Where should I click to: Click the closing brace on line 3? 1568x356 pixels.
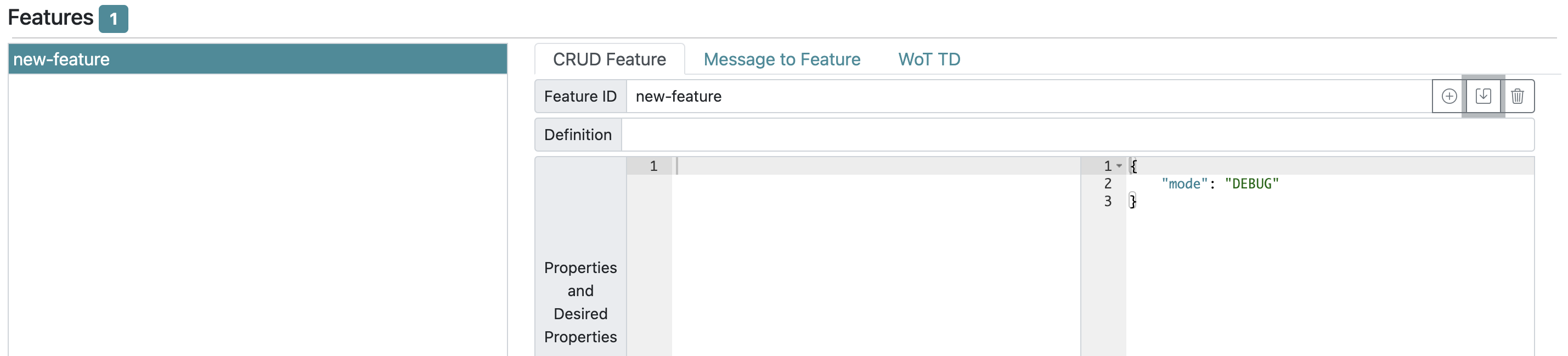[x=1132, y=201]
